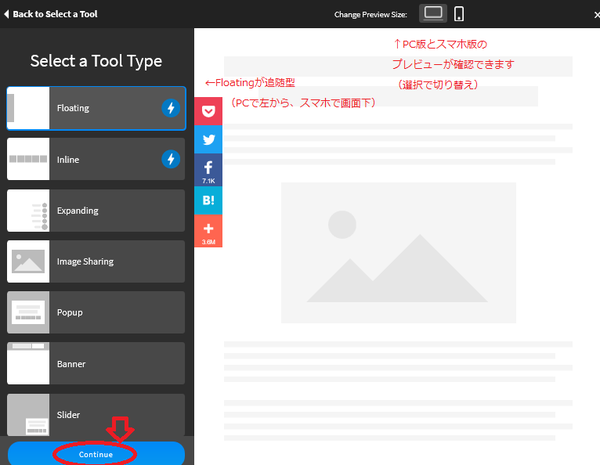Click the Hatena Bookmark B! icon

[208, 200]
